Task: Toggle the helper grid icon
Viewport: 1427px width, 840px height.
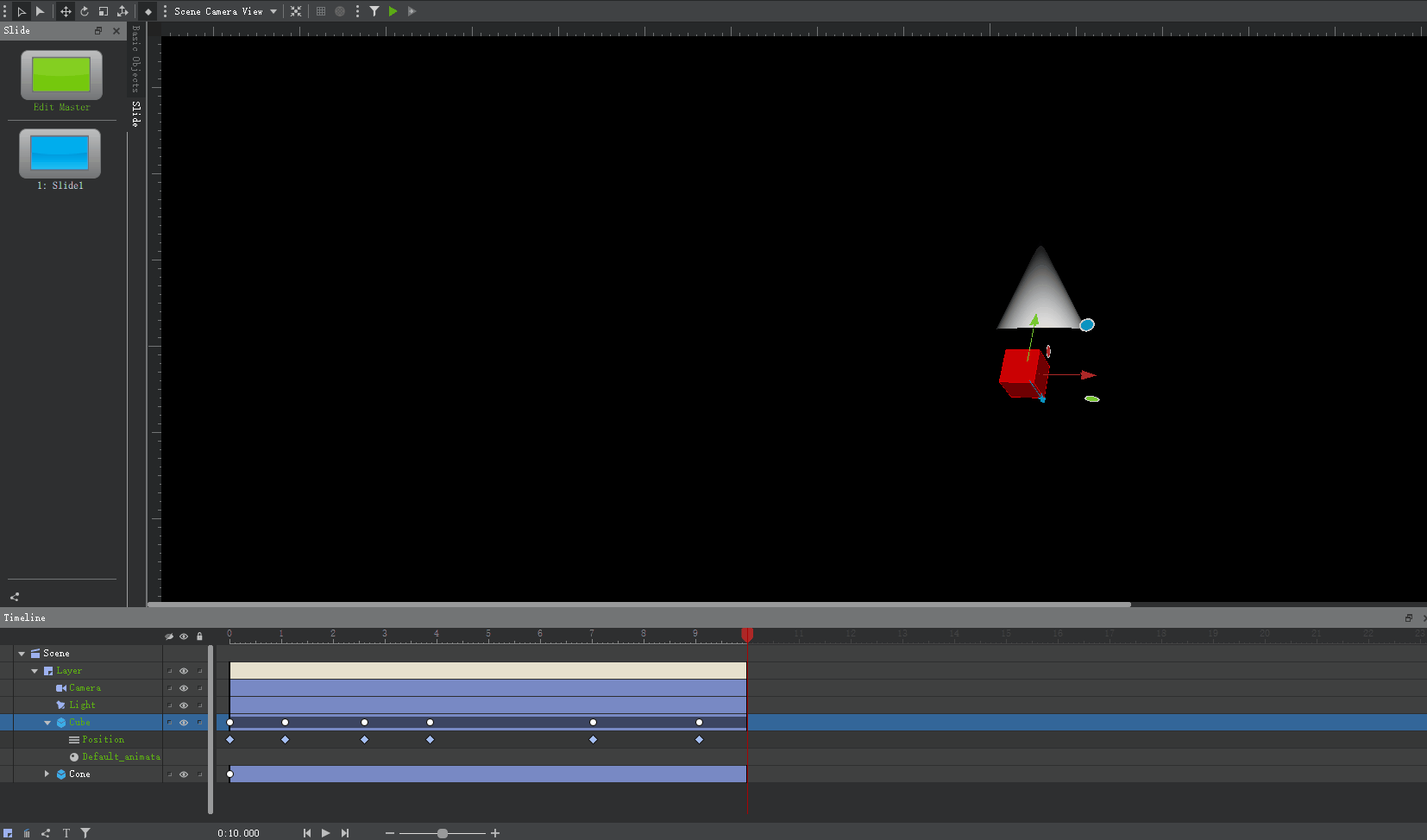Action: (320, 11)
